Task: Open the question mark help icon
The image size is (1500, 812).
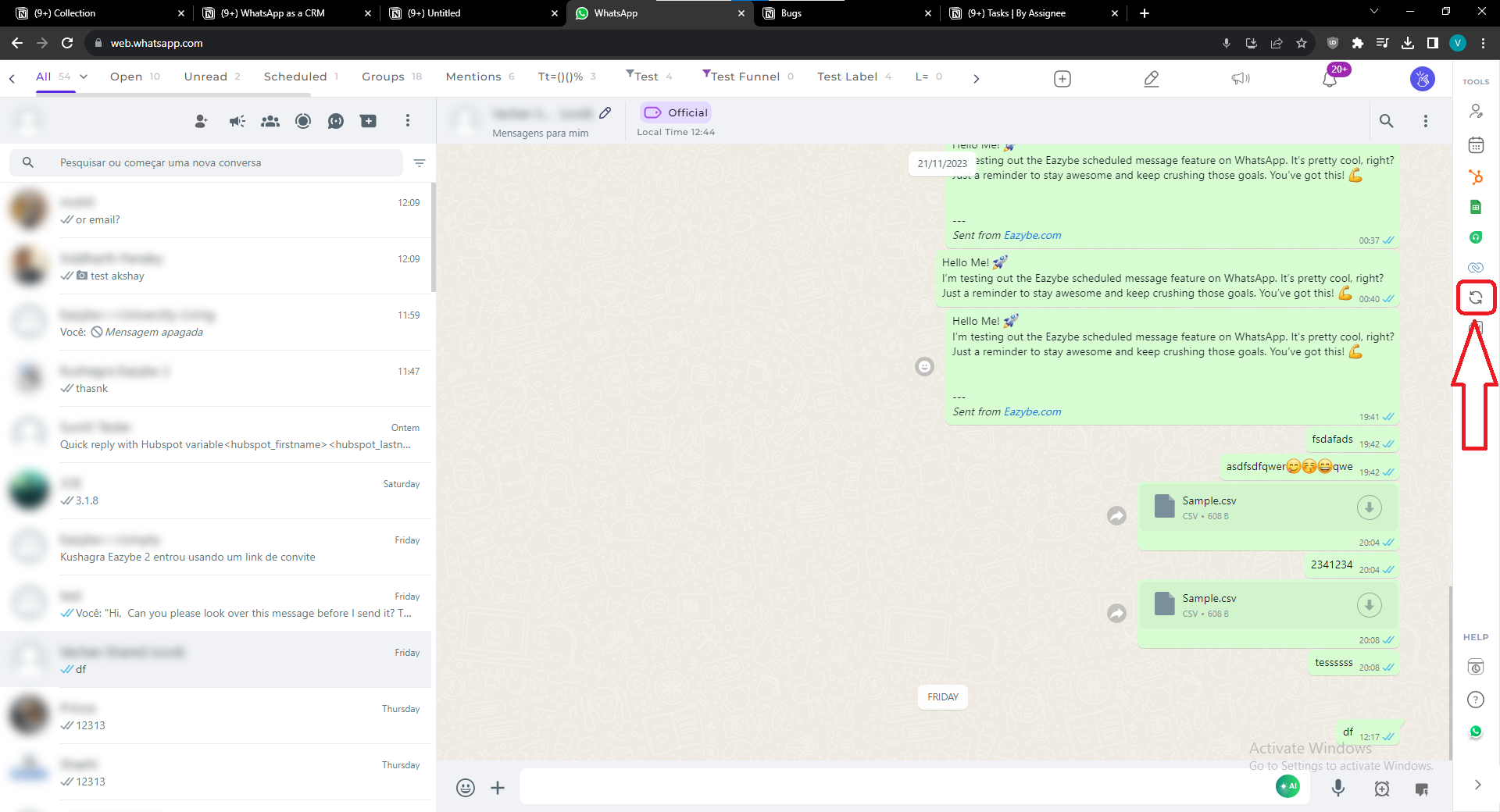Action: tap(1475, 700)
